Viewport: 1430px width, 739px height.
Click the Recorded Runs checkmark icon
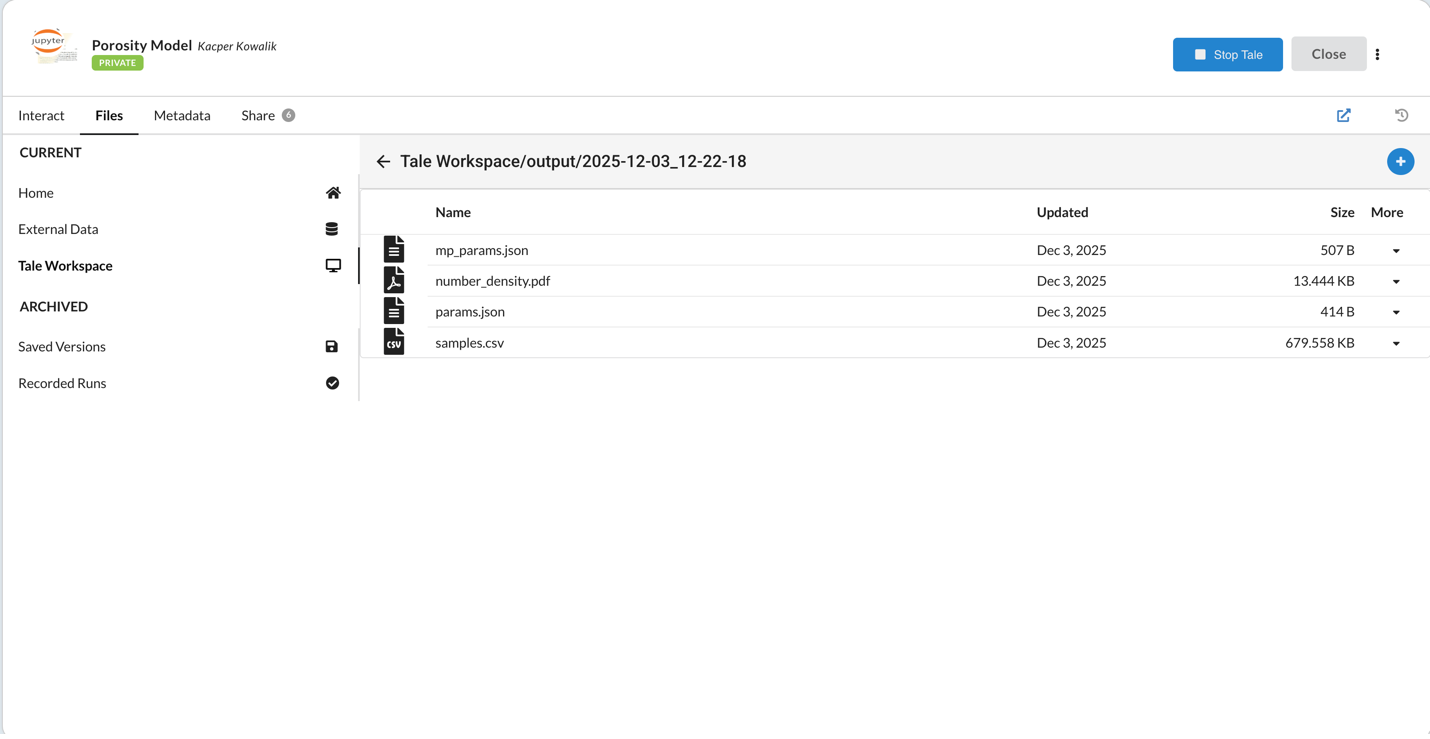click(332, 382)
